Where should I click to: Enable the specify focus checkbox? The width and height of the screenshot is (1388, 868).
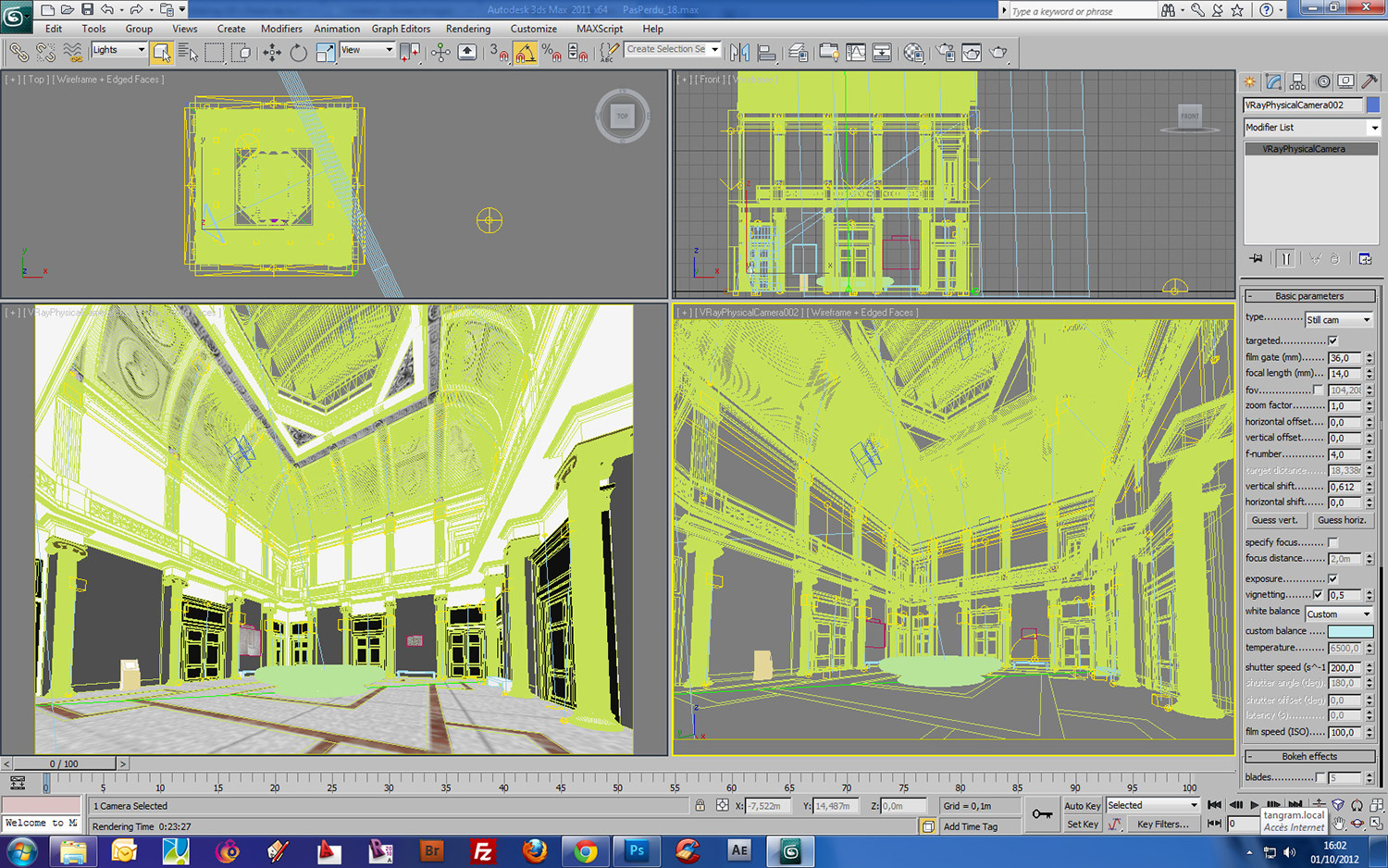tap(1332, 542)
